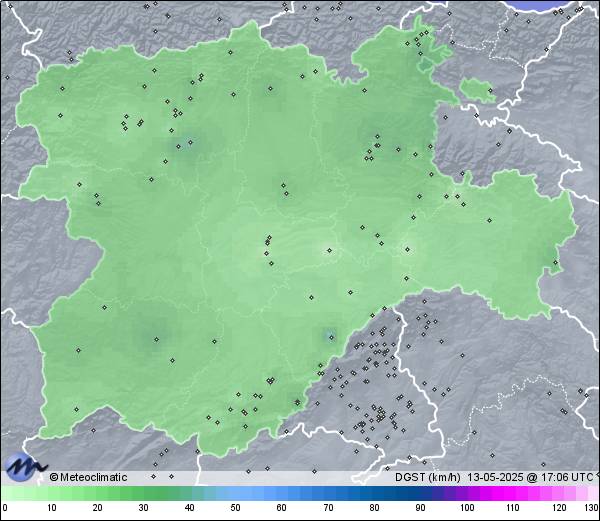
Task: Click the scale value 110
Action: [x=513, y=508]
